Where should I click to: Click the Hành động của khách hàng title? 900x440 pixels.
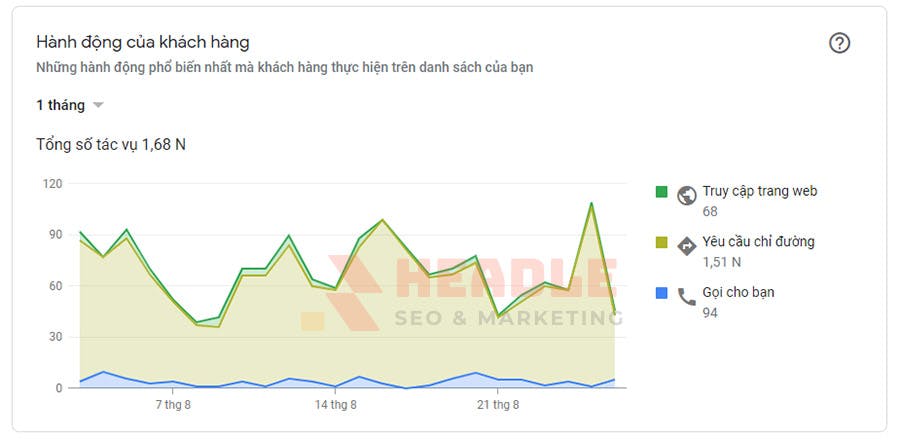[142, 42]
